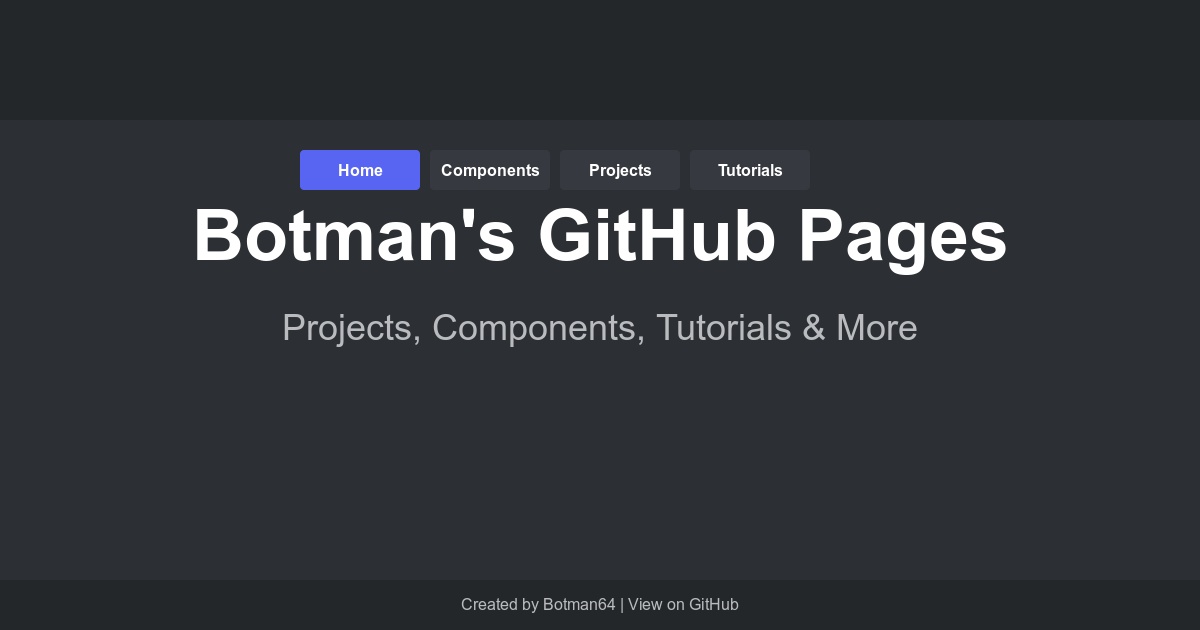Click the footer credit line

coord(600,605)
